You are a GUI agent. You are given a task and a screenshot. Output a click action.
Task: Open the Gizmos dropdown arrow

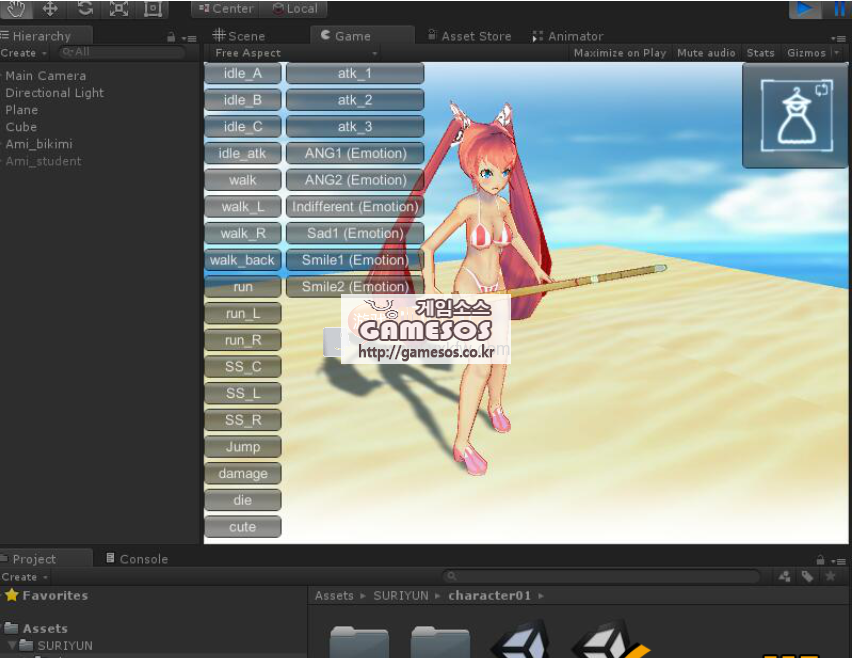click(x=836, y=53)
